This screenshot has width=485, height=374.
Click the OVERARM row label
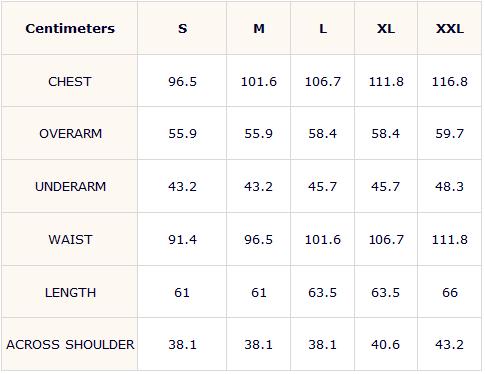tap(70, 134)
